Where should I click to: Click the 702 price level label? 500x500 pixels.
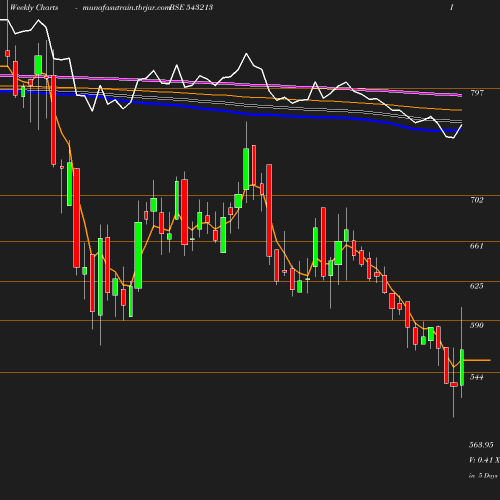pos(477,200)
